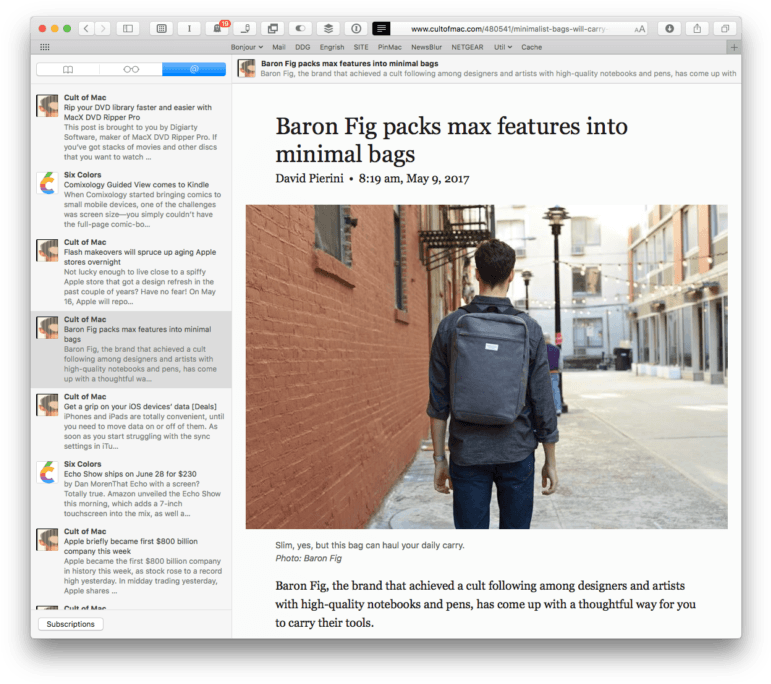
Task: Open iOS devices' data Deals item
Action: point(131,421)
